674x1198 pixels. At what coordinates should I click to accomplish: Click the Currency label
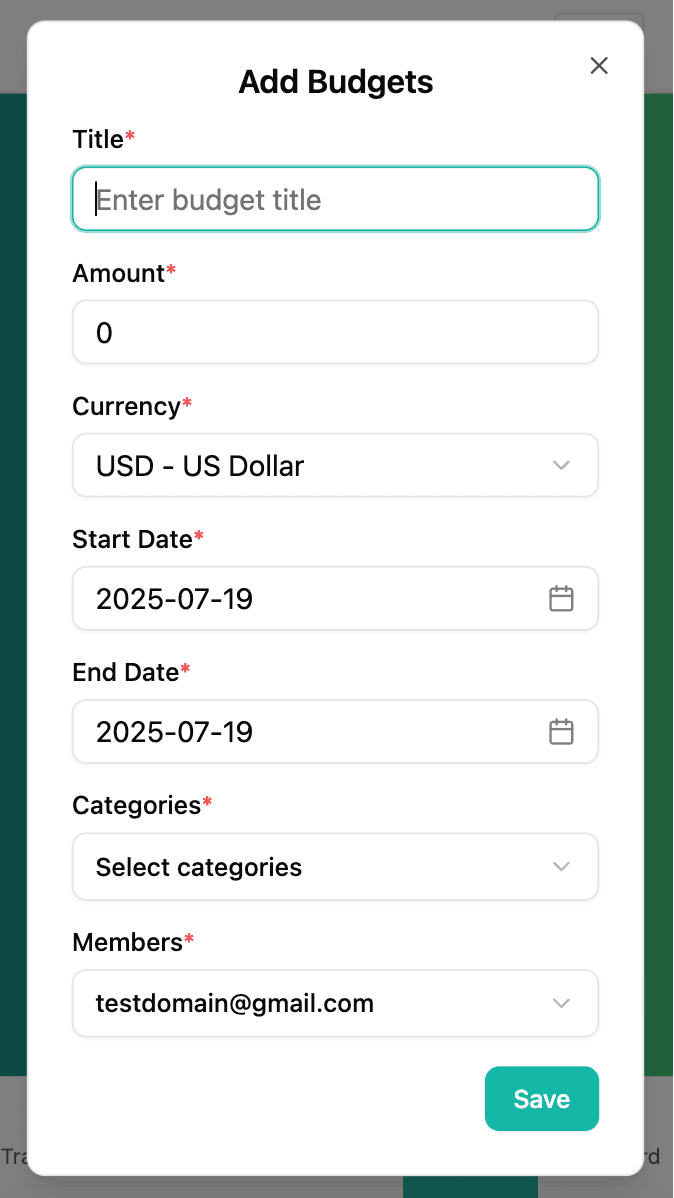click(126, 406)
